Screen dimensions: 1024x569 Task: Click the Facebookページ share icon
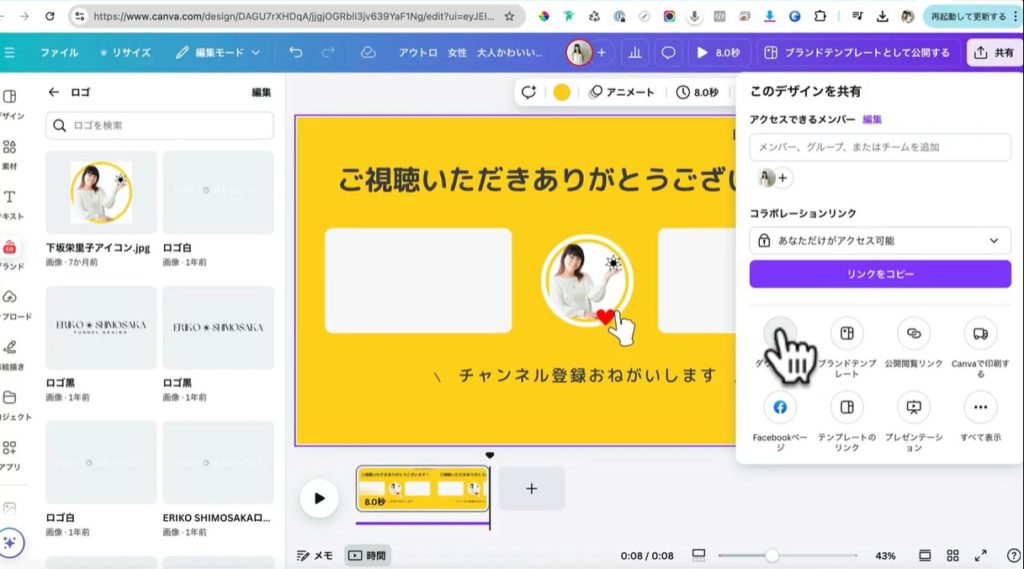click(x=780, y=407)
